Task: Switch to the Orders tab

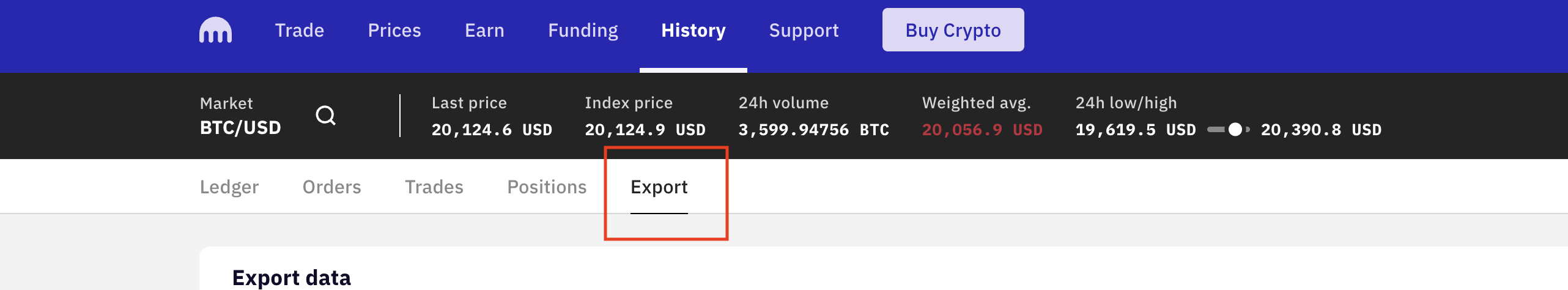Action: tap(332, 187)
